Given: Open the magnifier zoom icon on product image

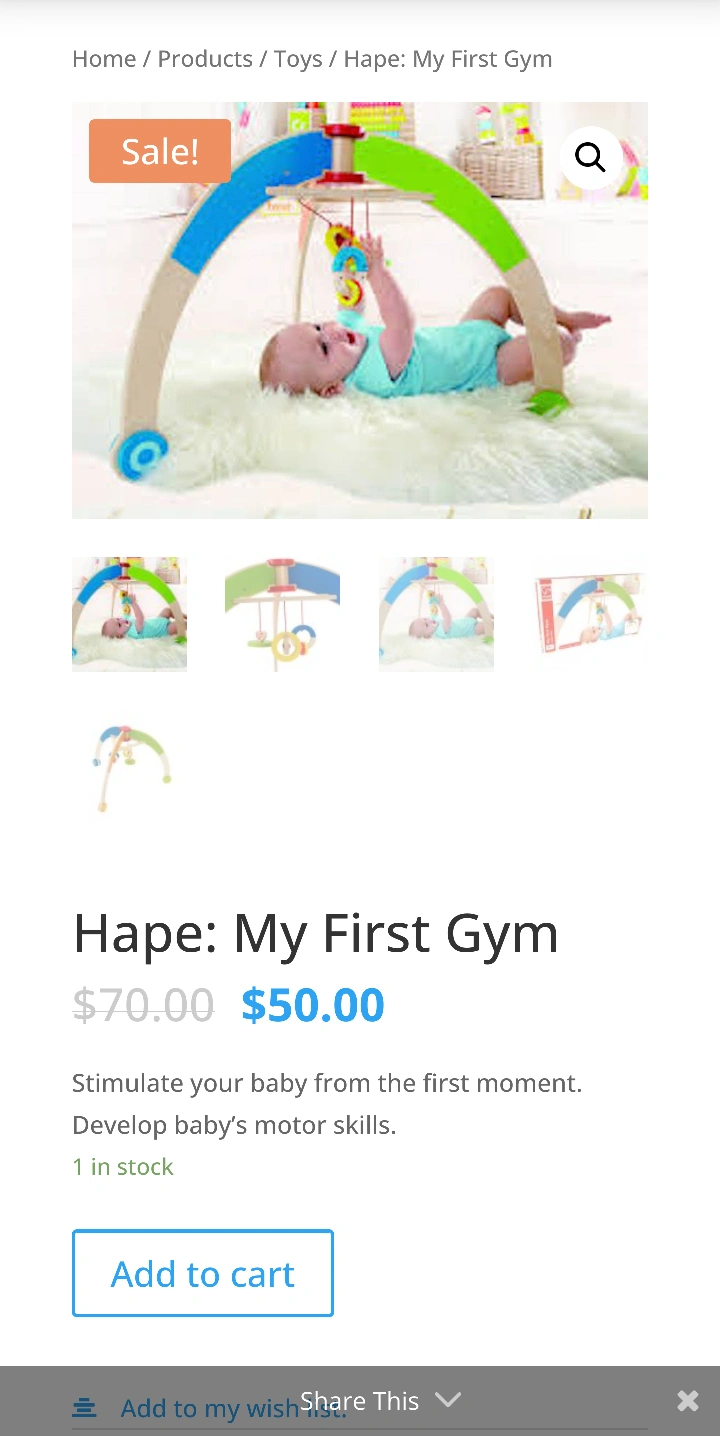Looking at the screenshot, I should tap(590, 157).
